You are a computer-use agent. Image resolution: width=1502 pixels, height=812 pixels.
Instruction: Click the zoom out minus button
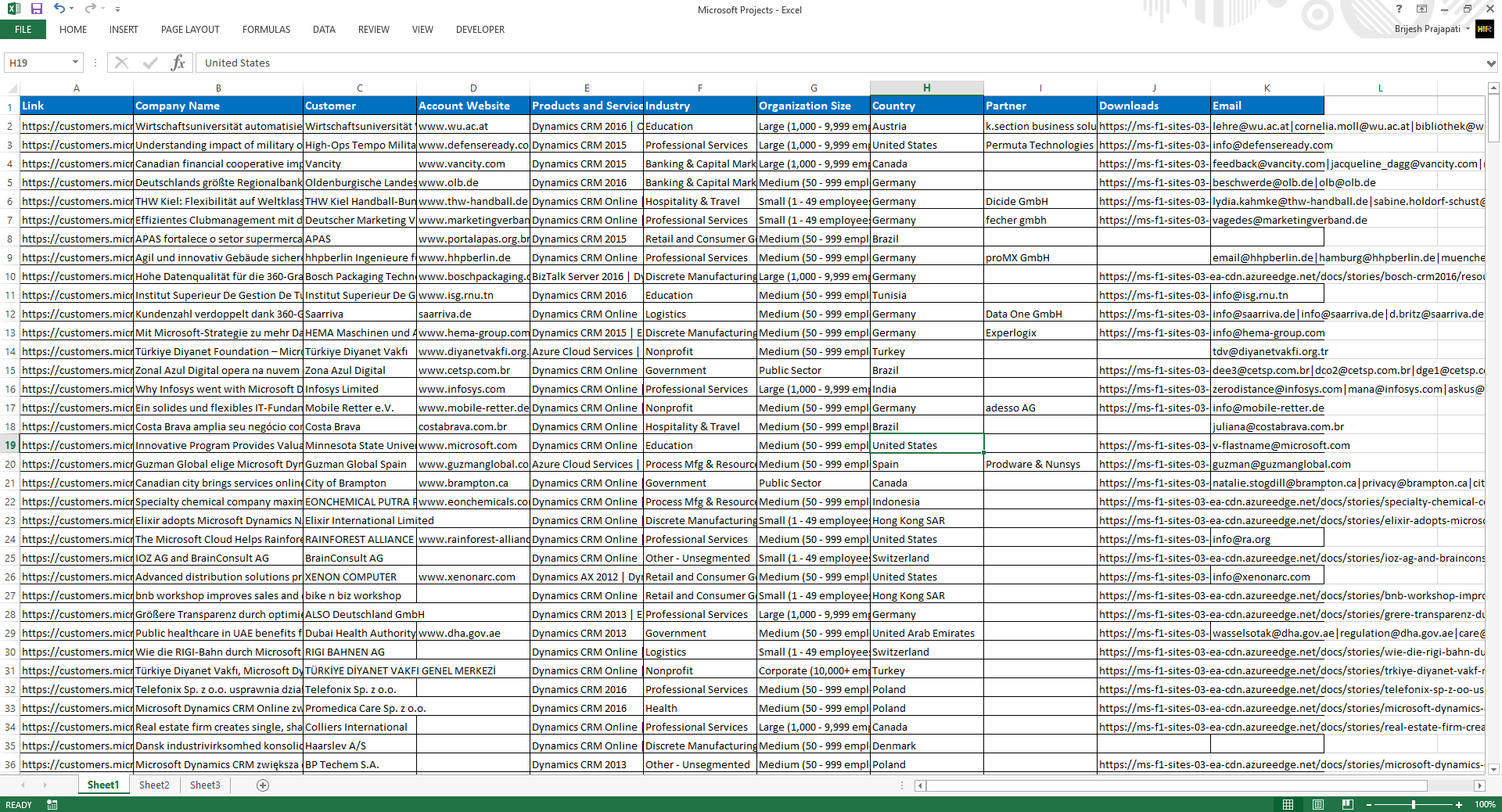tap(1369, 804)
